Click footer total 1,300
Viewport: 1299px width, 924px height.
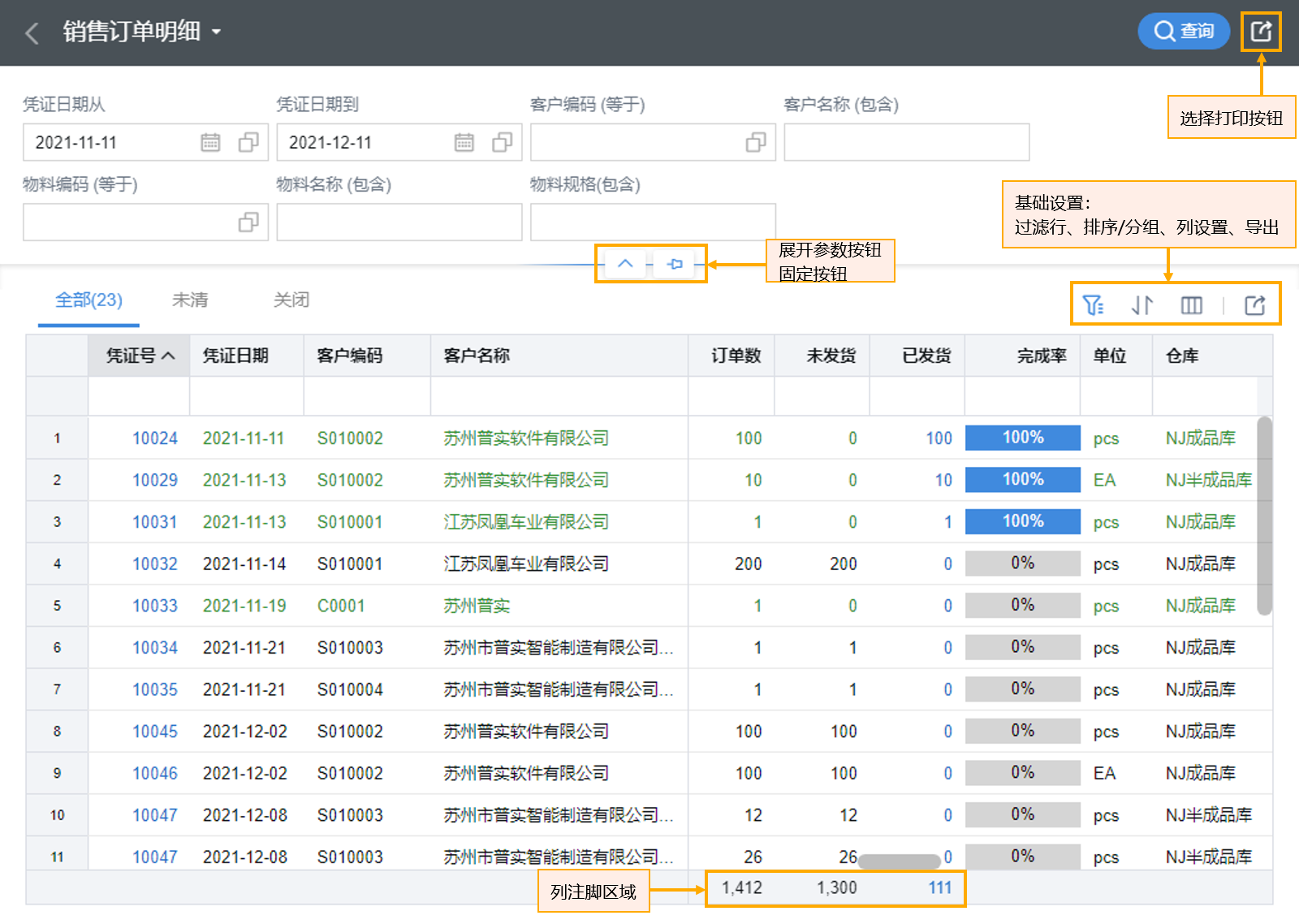pos(837,887)
